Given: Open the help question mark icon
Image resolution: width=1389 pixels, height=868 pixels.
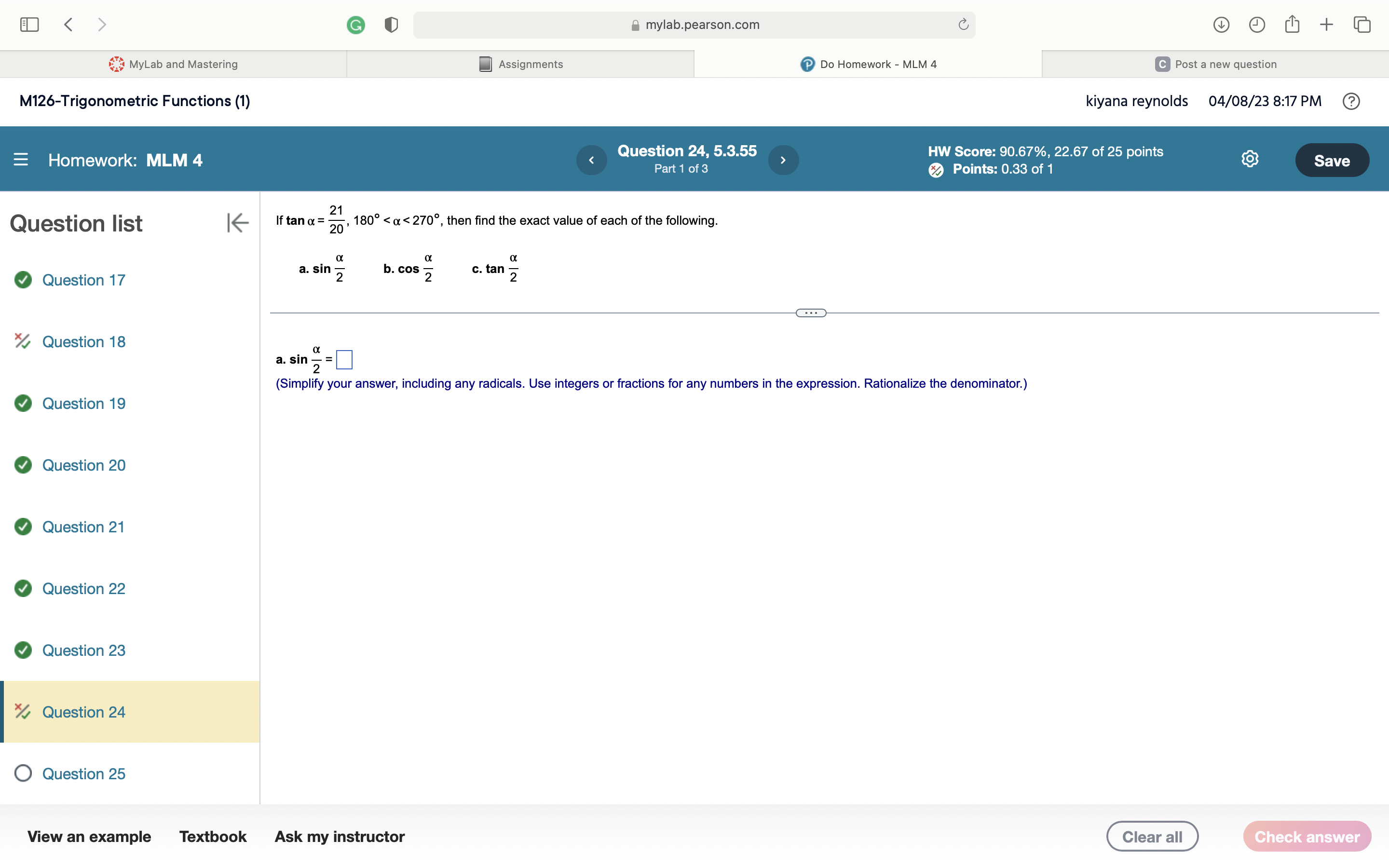Looking at the screenshot, I should pyautogui.click(x=1351, y=101).
